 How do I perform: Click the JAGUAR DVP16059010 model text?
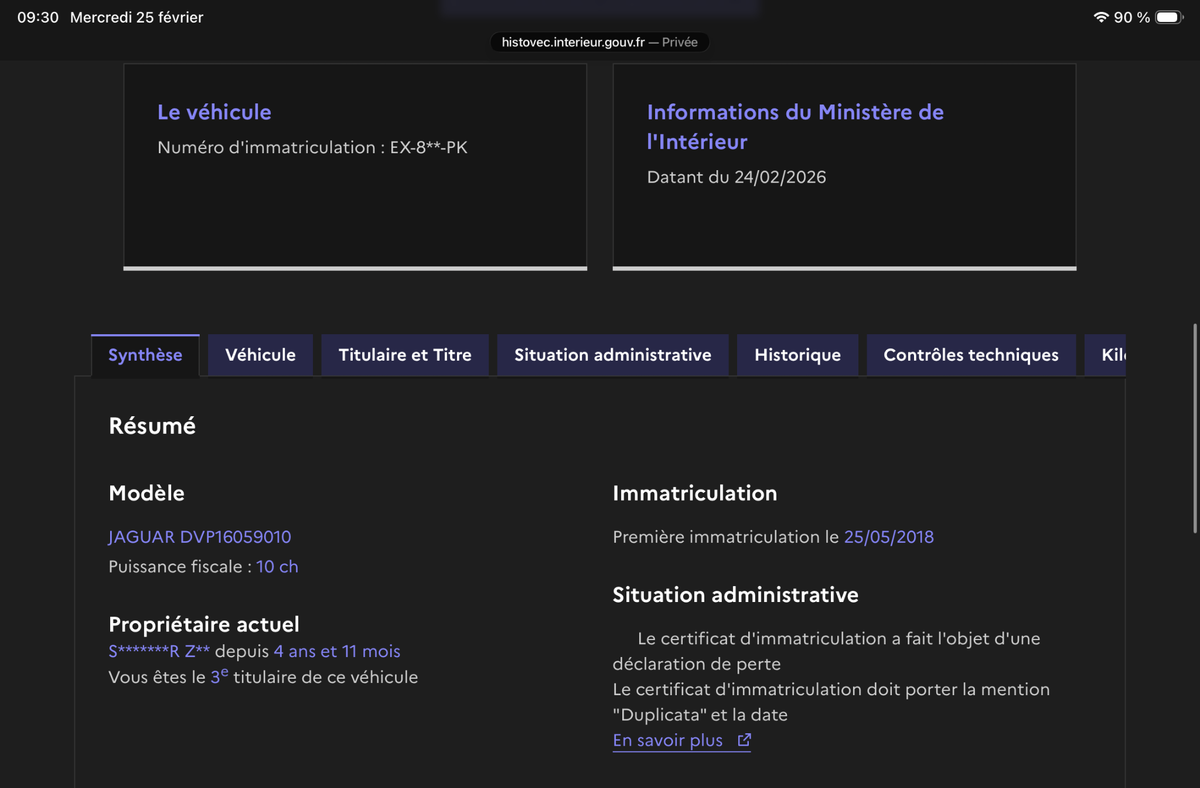[200, 537]
